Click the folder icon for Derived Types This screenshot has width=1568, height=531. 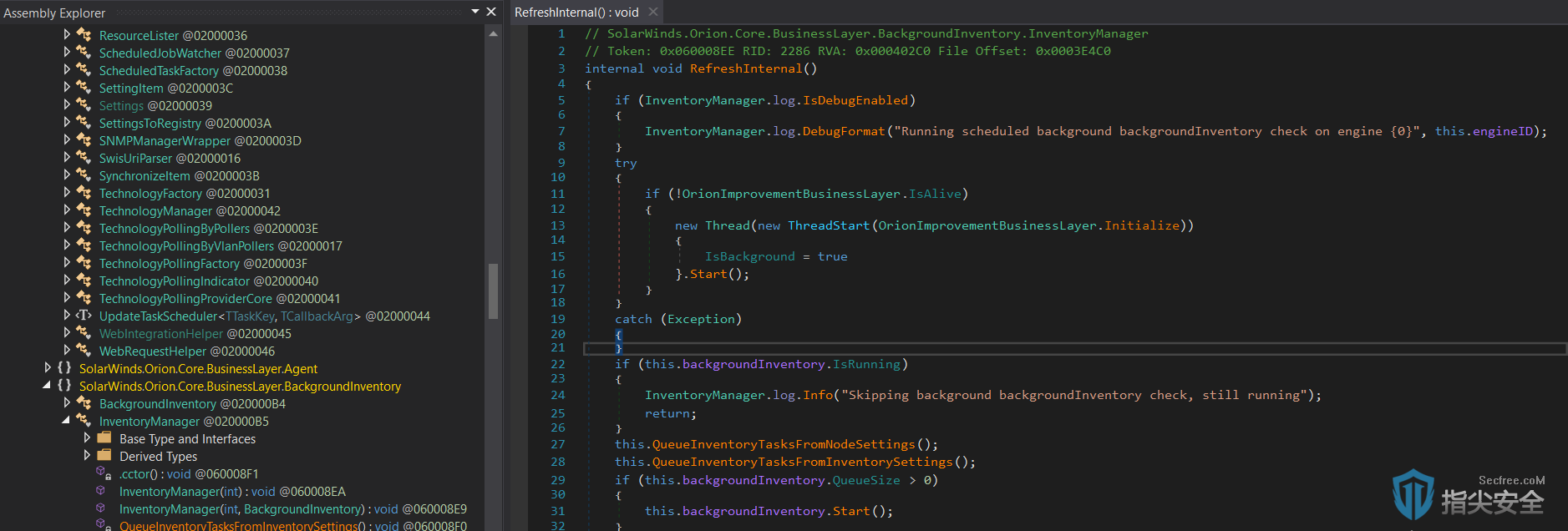pos(104,456)
